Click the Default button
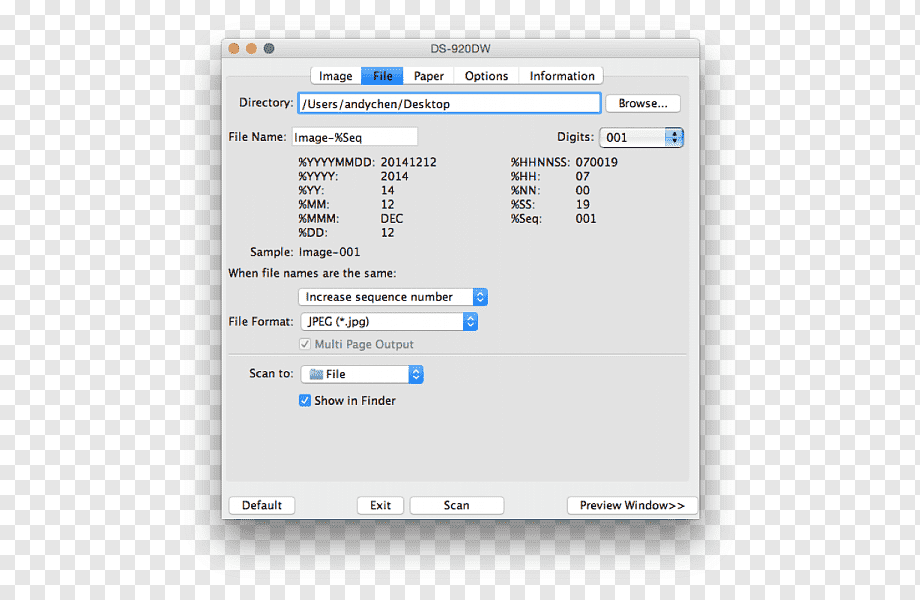920x600 pixels. click(x=262, y=505)
